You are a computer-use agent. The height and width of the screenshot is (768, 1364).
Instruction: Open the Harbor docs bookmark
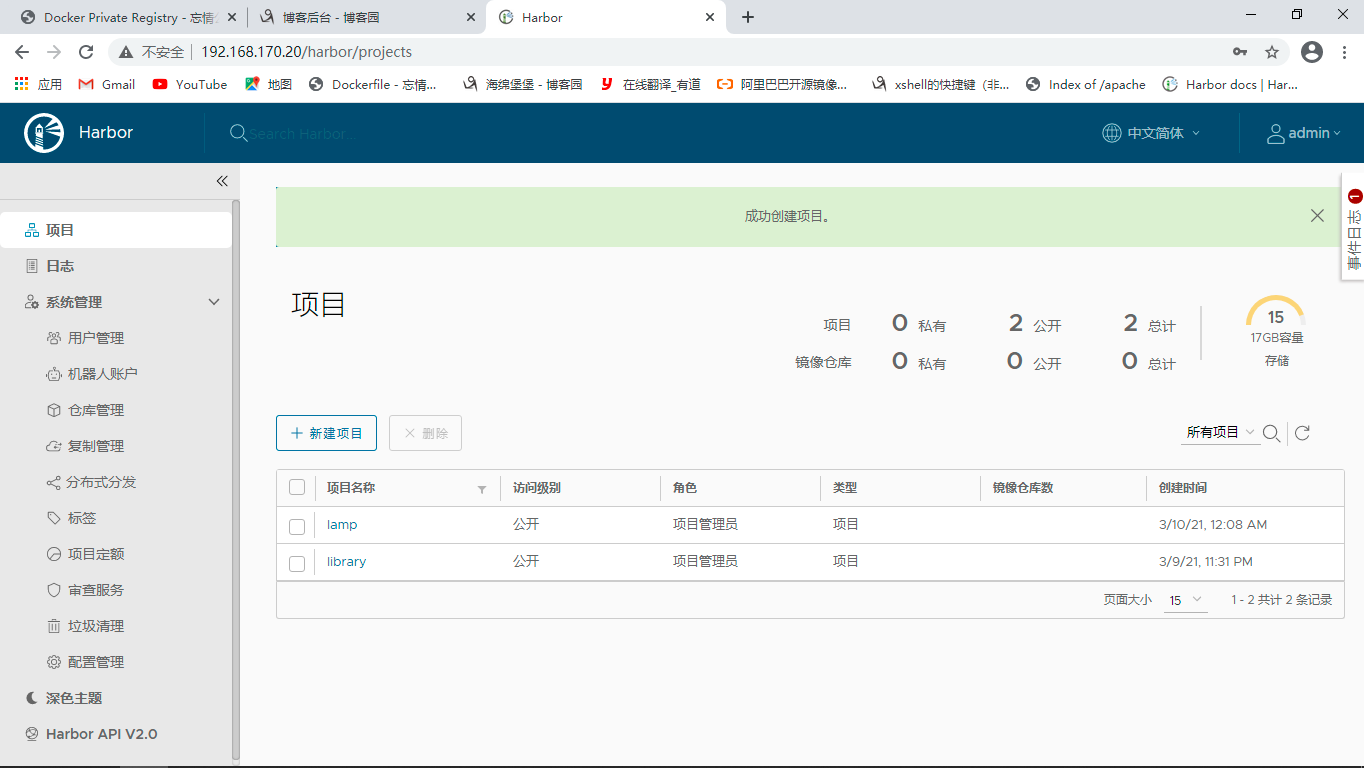click(1230, 85)
